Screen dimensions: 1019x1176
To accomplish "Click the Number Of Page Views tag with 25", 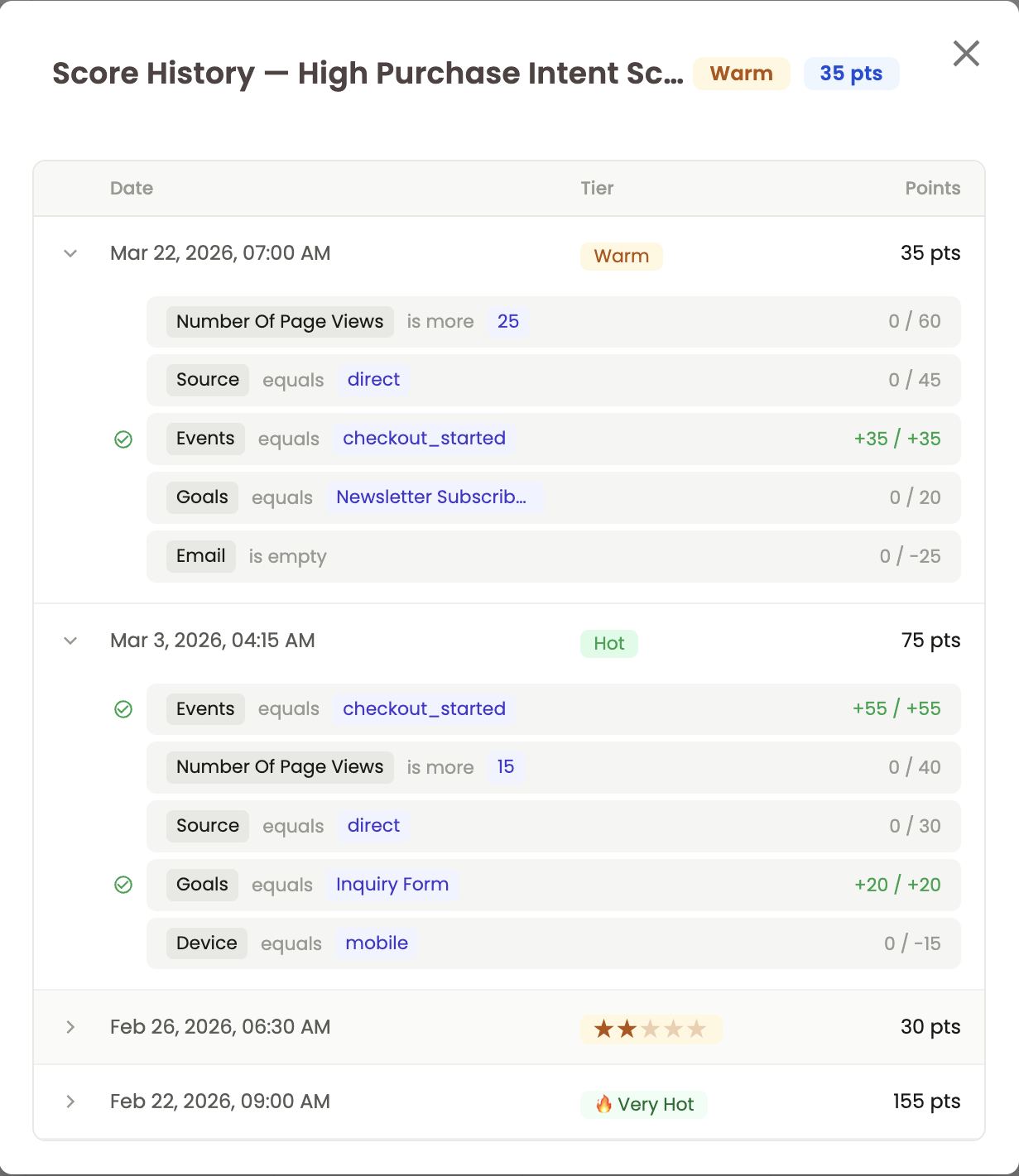I will pyautogui.click(x=280, y=322).
